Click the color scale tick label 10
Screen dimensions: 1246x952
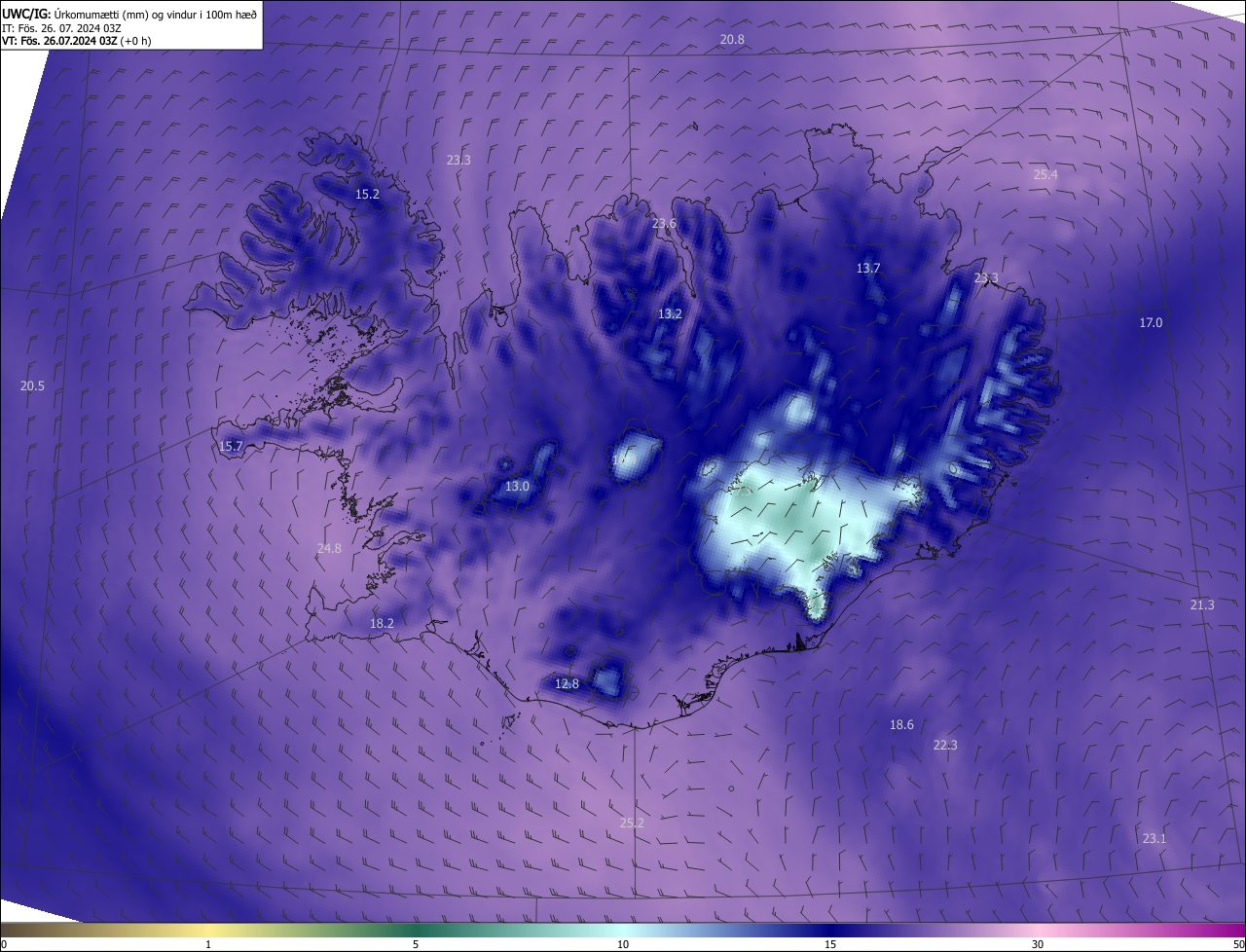[x=623, y=944]
